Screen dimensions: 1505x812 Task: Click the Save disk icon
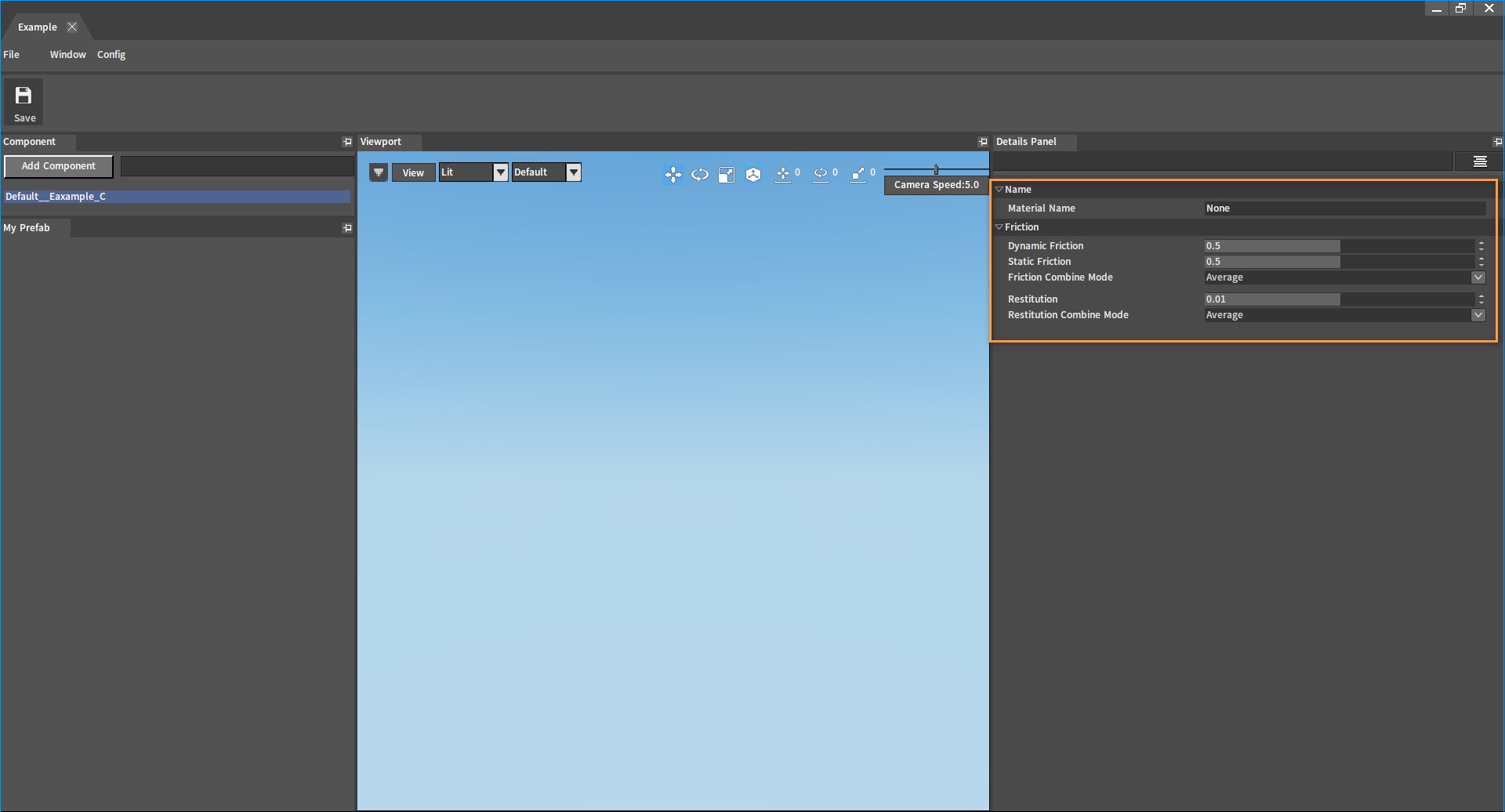click(x=24, y=96)
